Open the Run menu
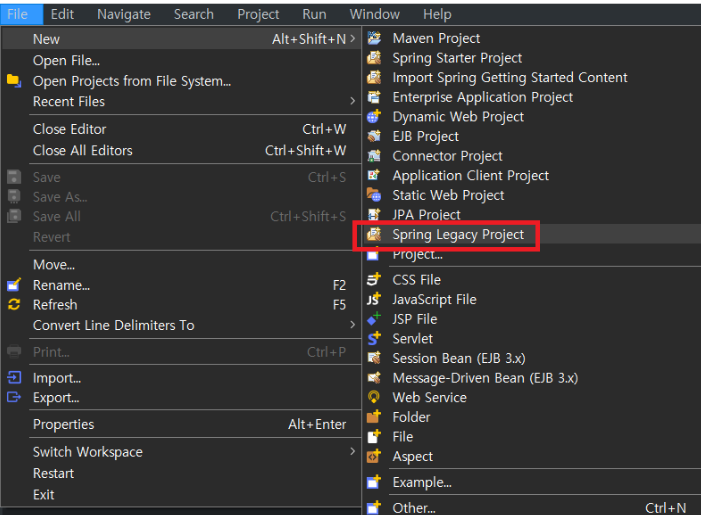Screen dimensions: 701x515 point(314,14)
